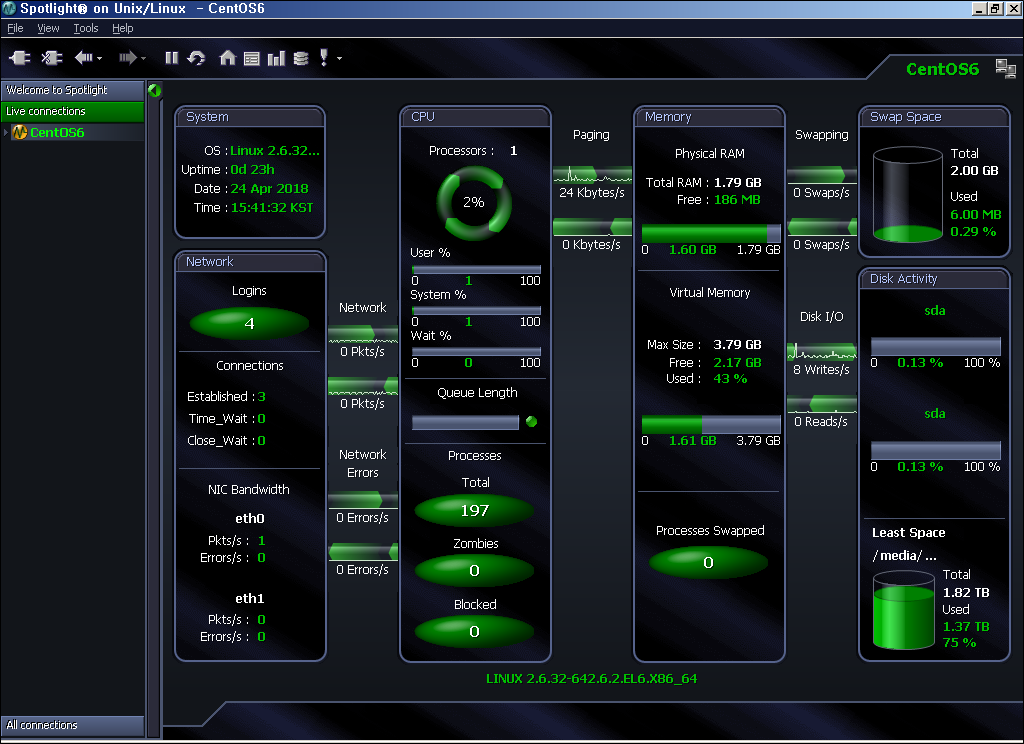1024x744 pixels.
Task: Click the networked computers icon beside CentOS6
Action: click(1005, 68)
